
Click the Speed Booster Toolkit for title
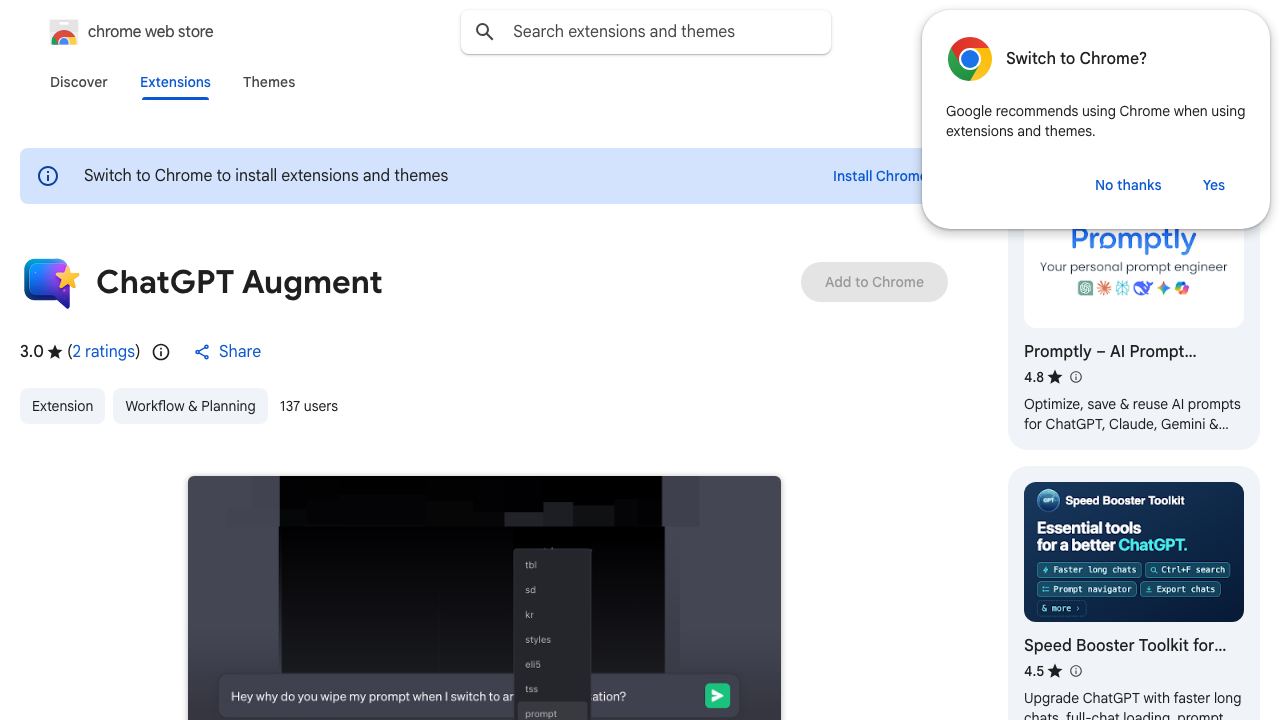click(x=1125, y=645)
